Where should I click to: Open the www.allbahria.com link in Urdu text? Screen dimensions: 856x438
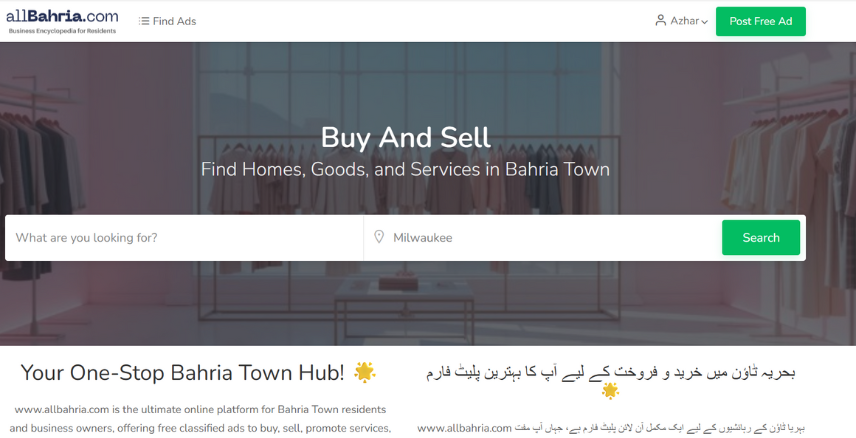point(465,428)
